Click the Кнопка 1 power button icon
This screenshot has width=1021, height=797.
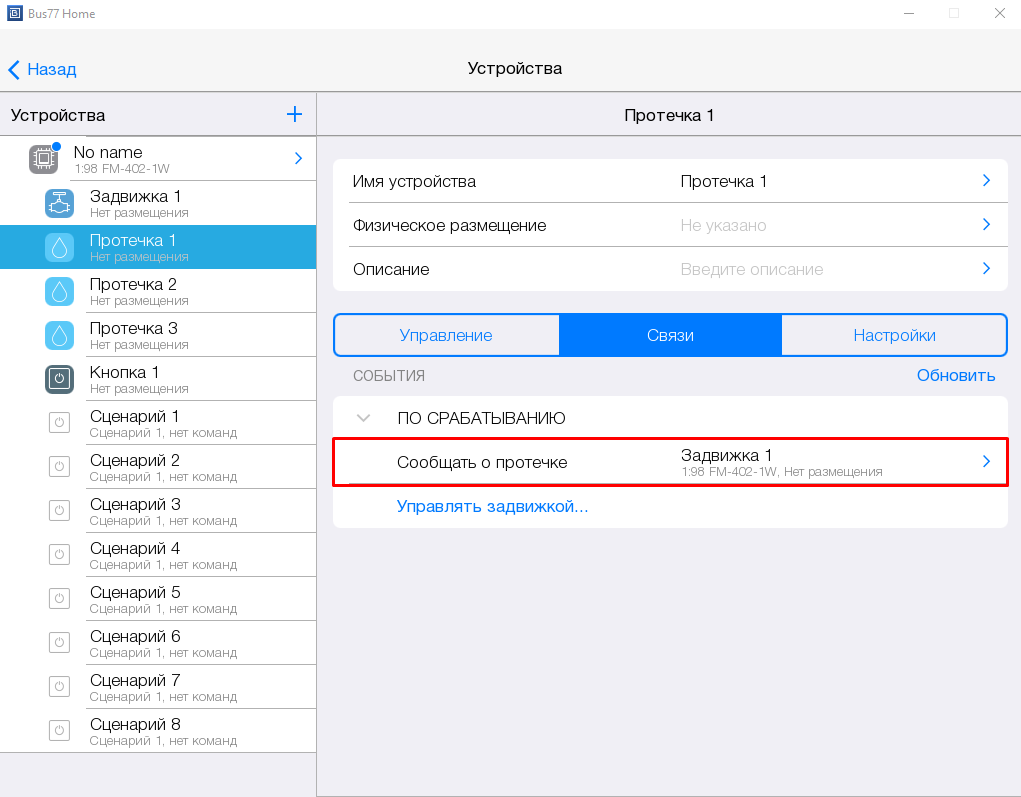[x=60, y=379]
